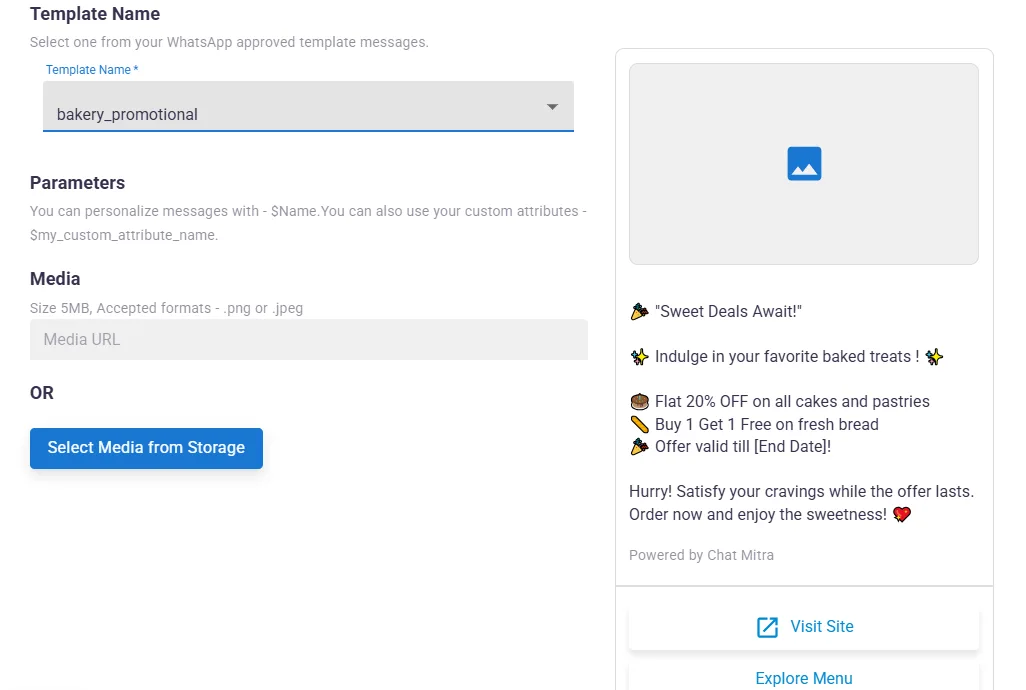Click the "Sweet Deals Await!" text
The image size is (1026, 690).
[x=728, y=311]
